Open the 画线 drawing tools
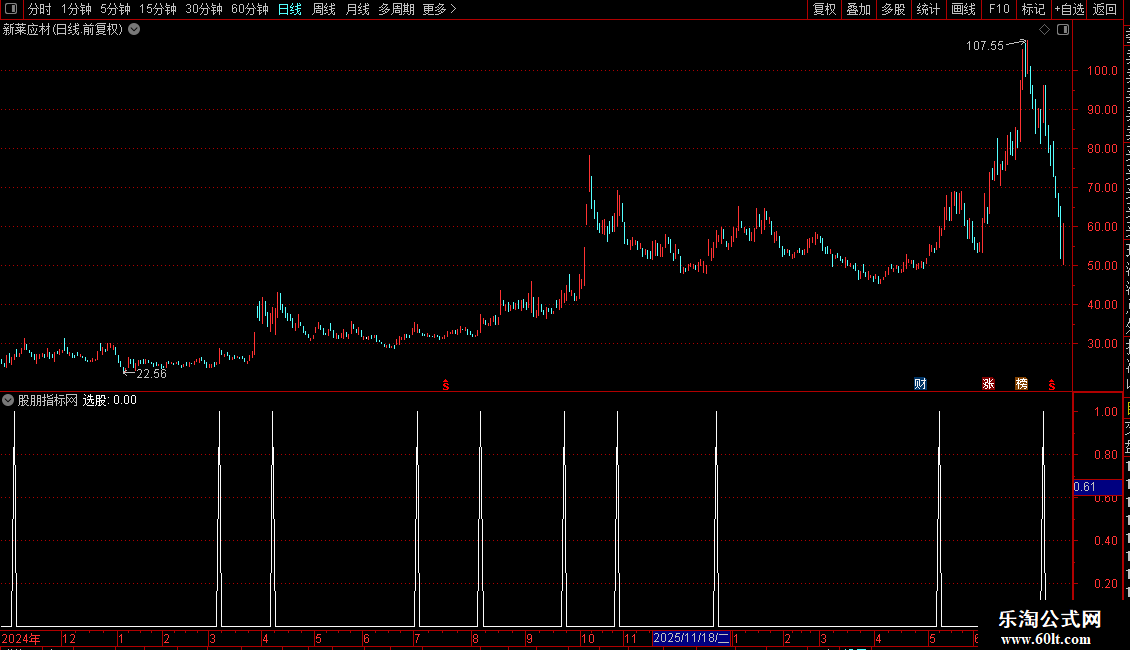Viewport: 1130px width, 650px height. [x=964, y=9]
